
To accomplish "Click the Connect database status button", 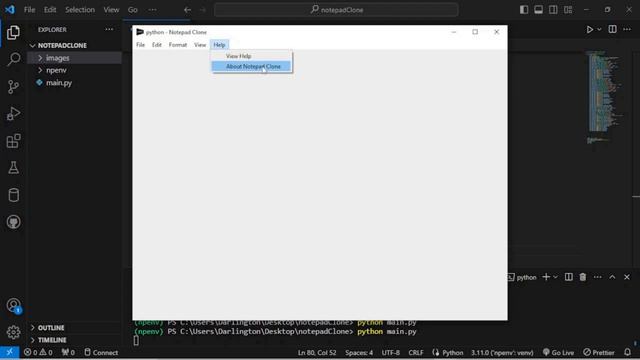I will coord(101,352).
